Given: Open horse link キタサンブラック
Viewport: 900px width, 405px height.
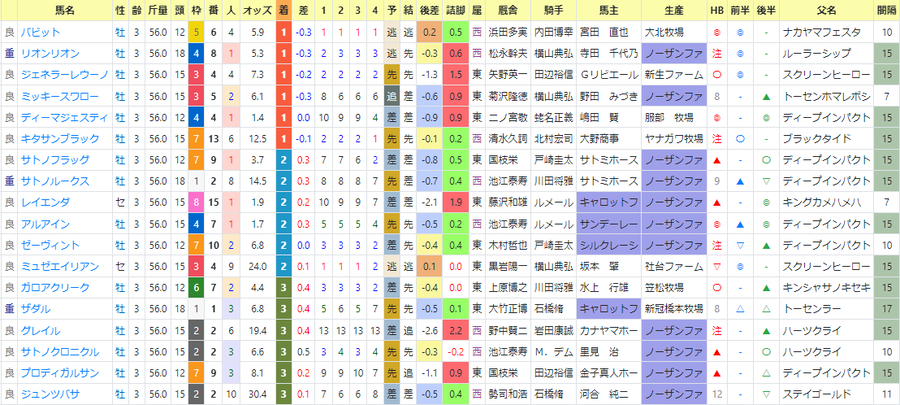Looking at the screenshot, I should (x=59, y=139).
